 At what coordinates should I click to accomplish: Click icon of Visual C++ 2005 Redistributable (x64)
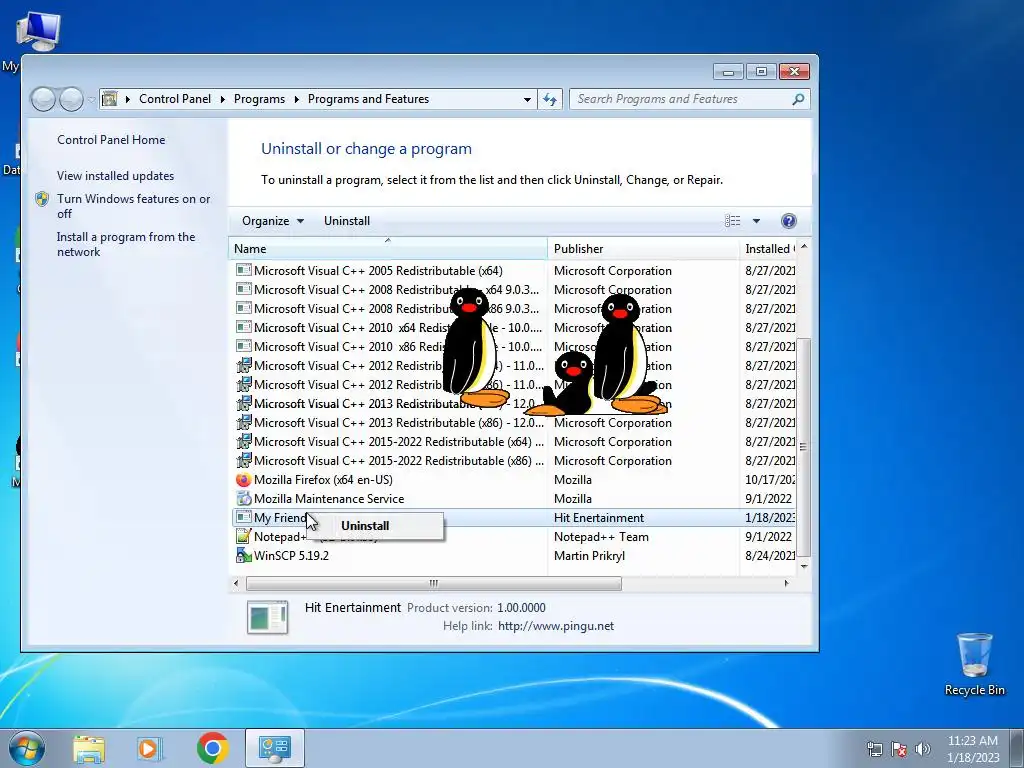244,270
